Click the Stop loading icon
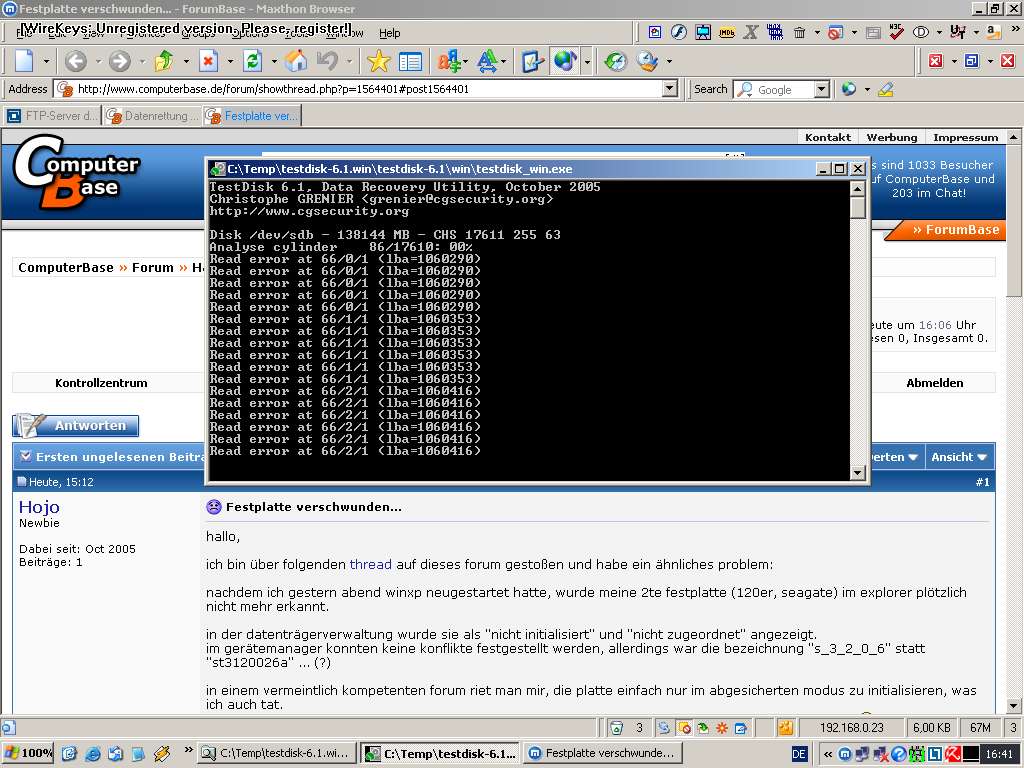Viewport: 1024px width, 768px height. tap(208, 61)
